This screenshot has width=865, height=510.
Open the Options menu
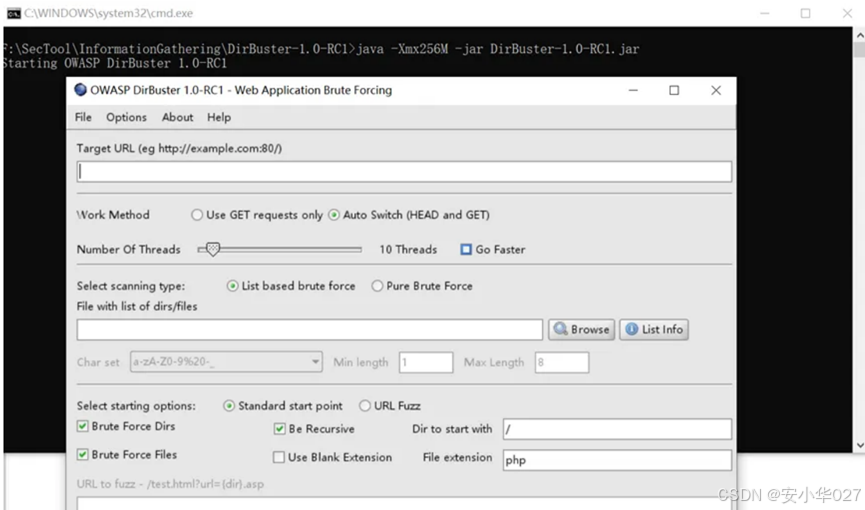126,117
